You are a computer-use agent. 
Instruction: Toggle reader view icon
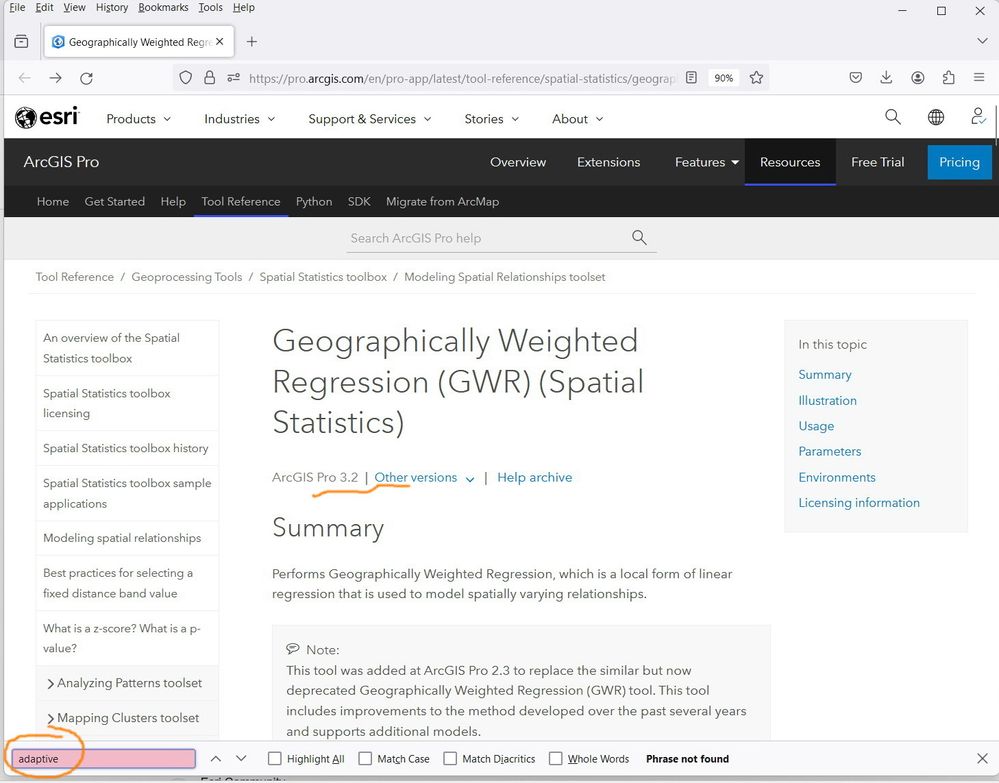click(691, 78)
